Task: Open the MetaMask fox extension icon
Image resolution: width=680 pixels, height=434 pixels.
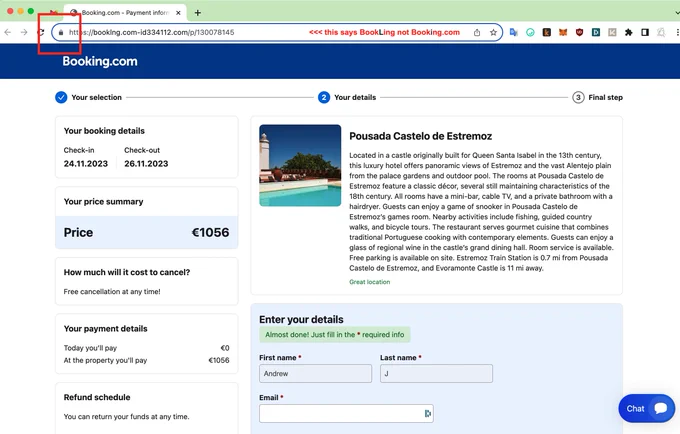Action: [563, 32]
